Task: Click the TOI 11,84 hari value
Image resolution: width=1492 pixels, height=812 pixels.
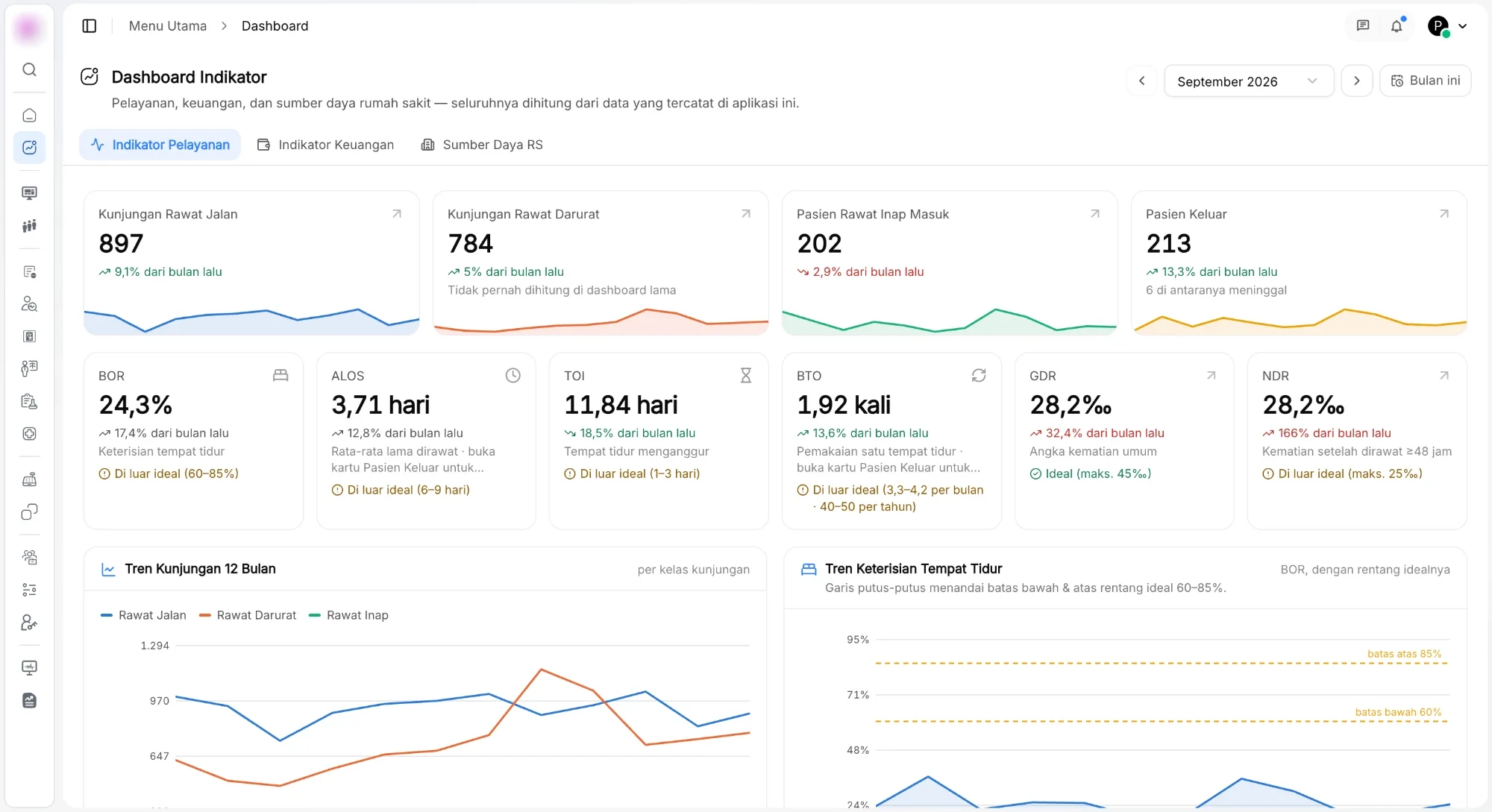Action: tap(621, 405)
